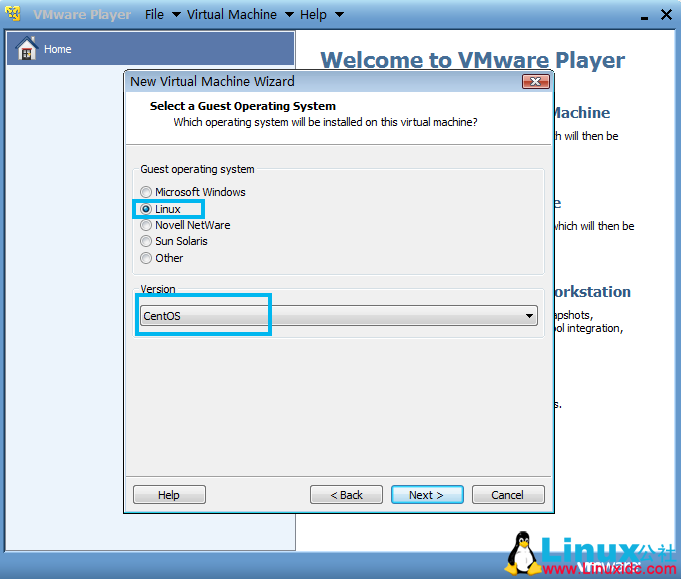Image resolution: width=681 pixels, height=579 pixels.
Task: Close the New Virtual Machine Wizard dialog
Action: pos(536,82)
